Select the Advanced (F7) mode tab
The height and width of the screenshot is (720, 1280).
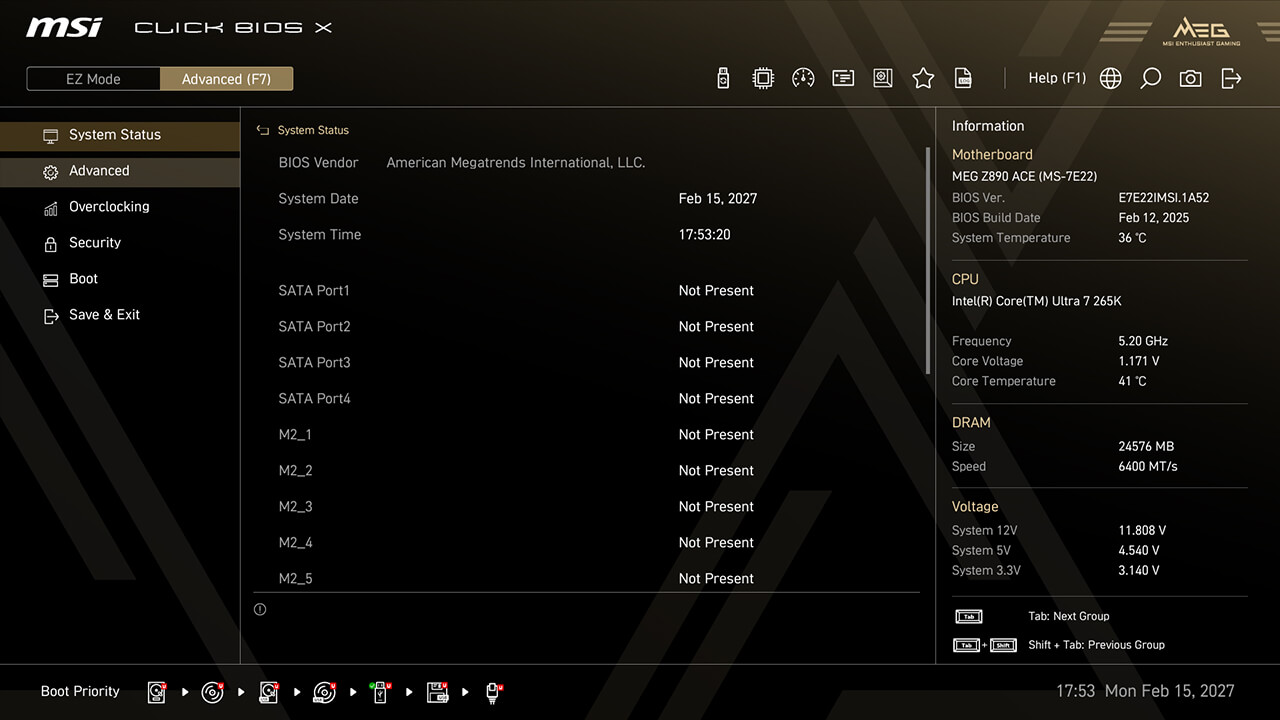pyautogui.click(x=226, y=79)
